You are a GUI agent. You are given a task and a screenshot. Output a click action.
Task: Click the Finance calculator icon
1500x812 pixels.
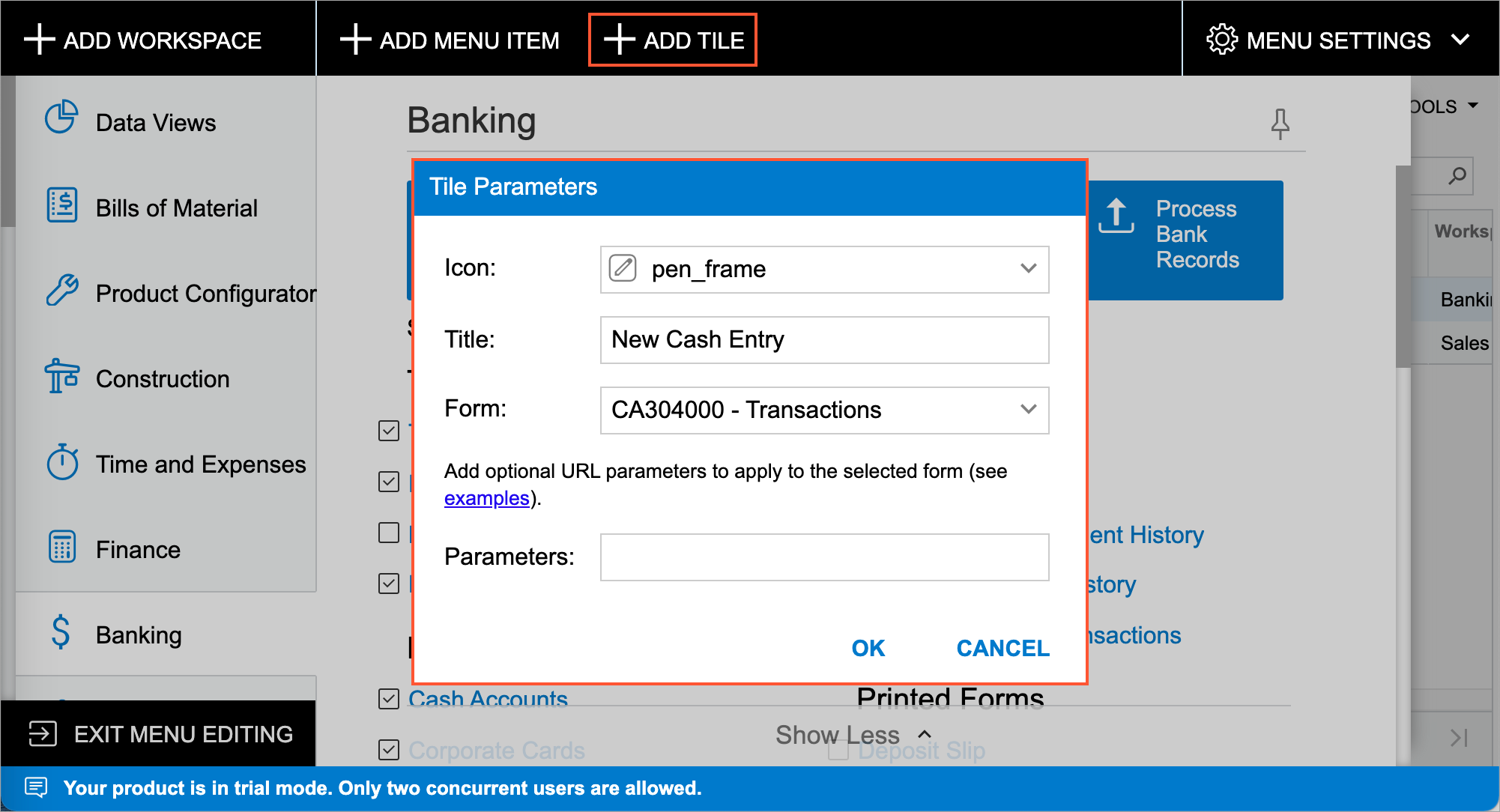point(61,548)
